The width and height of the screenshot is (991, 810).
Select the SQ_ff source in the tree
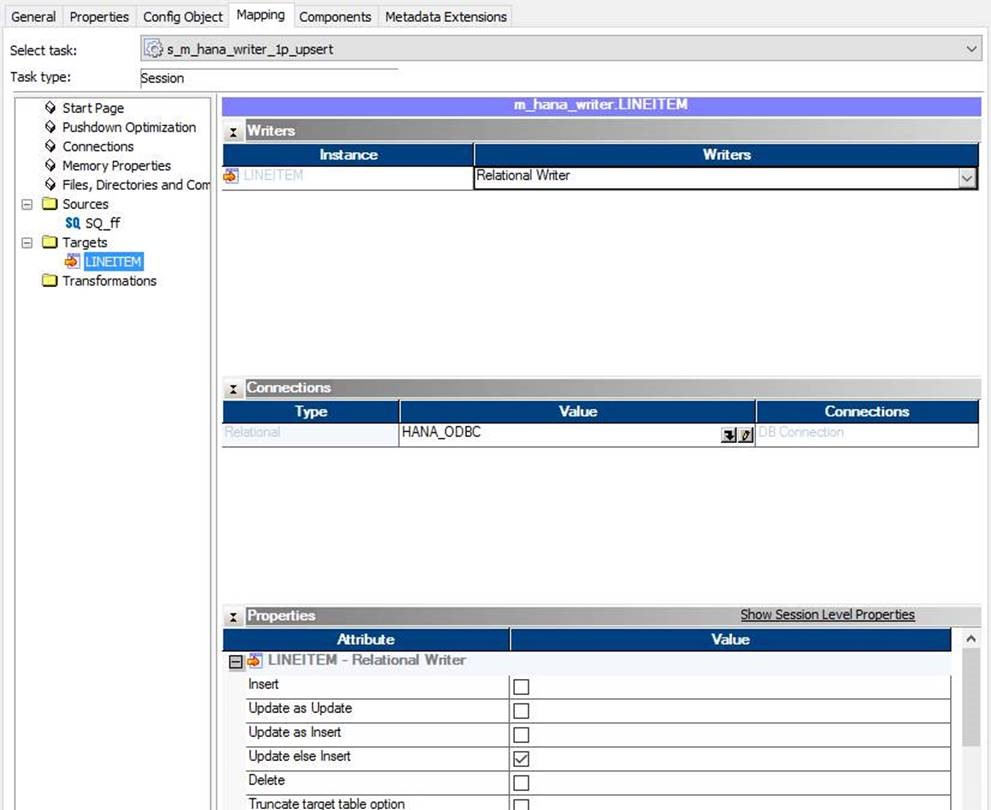102,223
